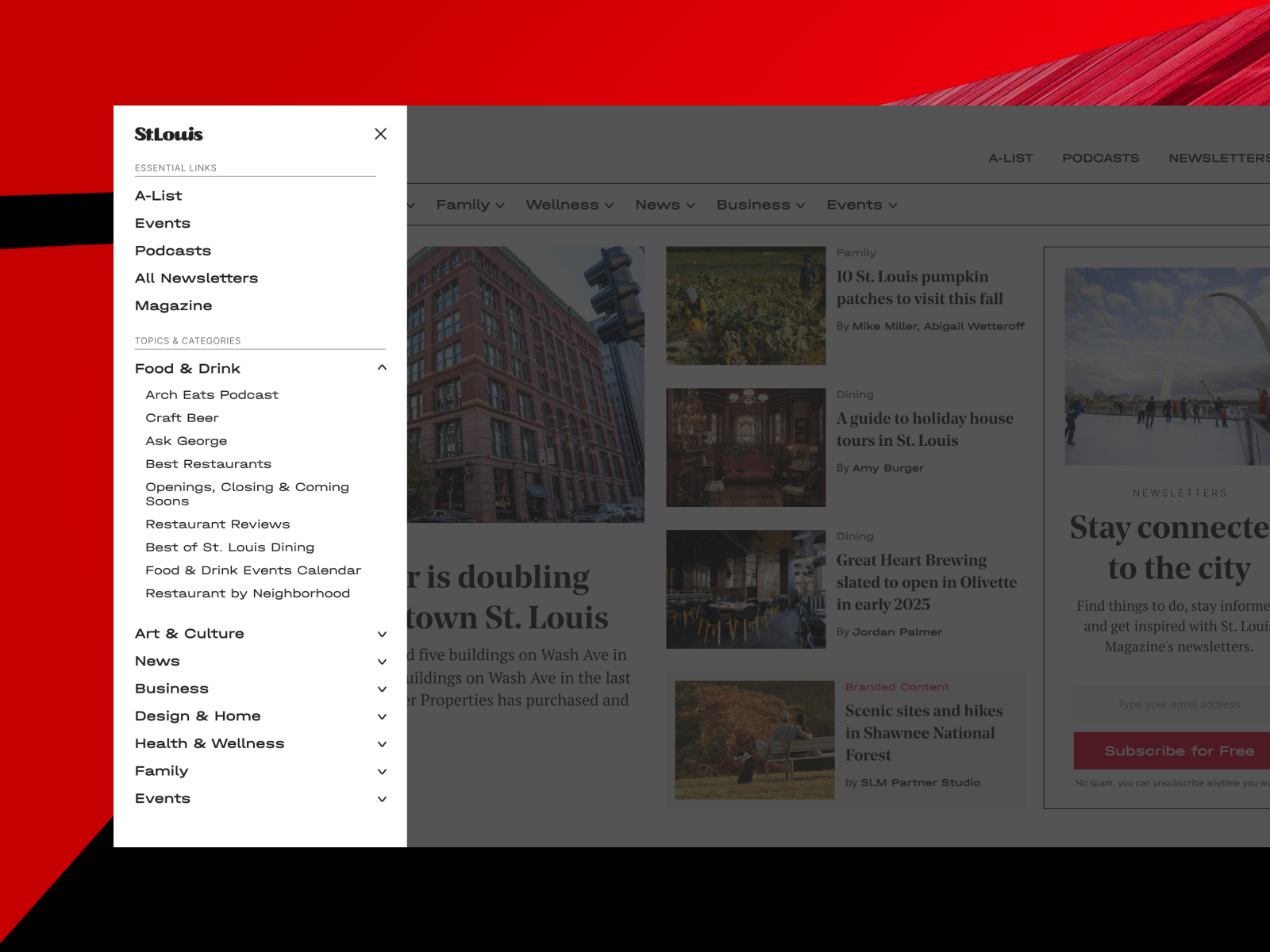Open Best Restaurants submenu item
This screenshot has width=1270, height=952.
tap(208, 464)
